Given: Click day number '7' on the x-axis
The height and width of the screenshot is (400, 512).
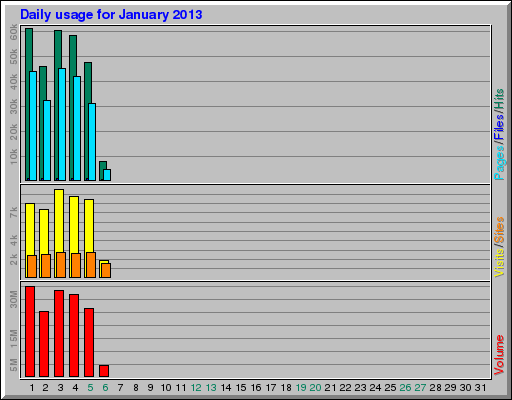Looking at the screenshot, I should pyautogui.click(x=120, y=388).
